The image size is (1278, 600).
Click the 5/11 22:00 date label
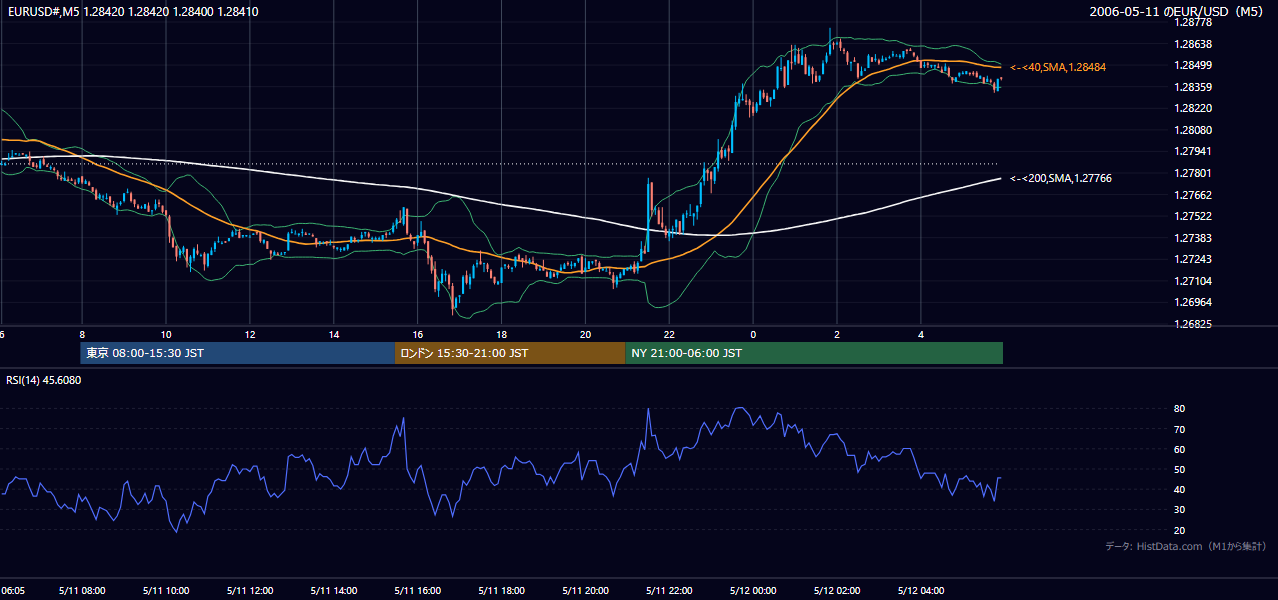670,590
